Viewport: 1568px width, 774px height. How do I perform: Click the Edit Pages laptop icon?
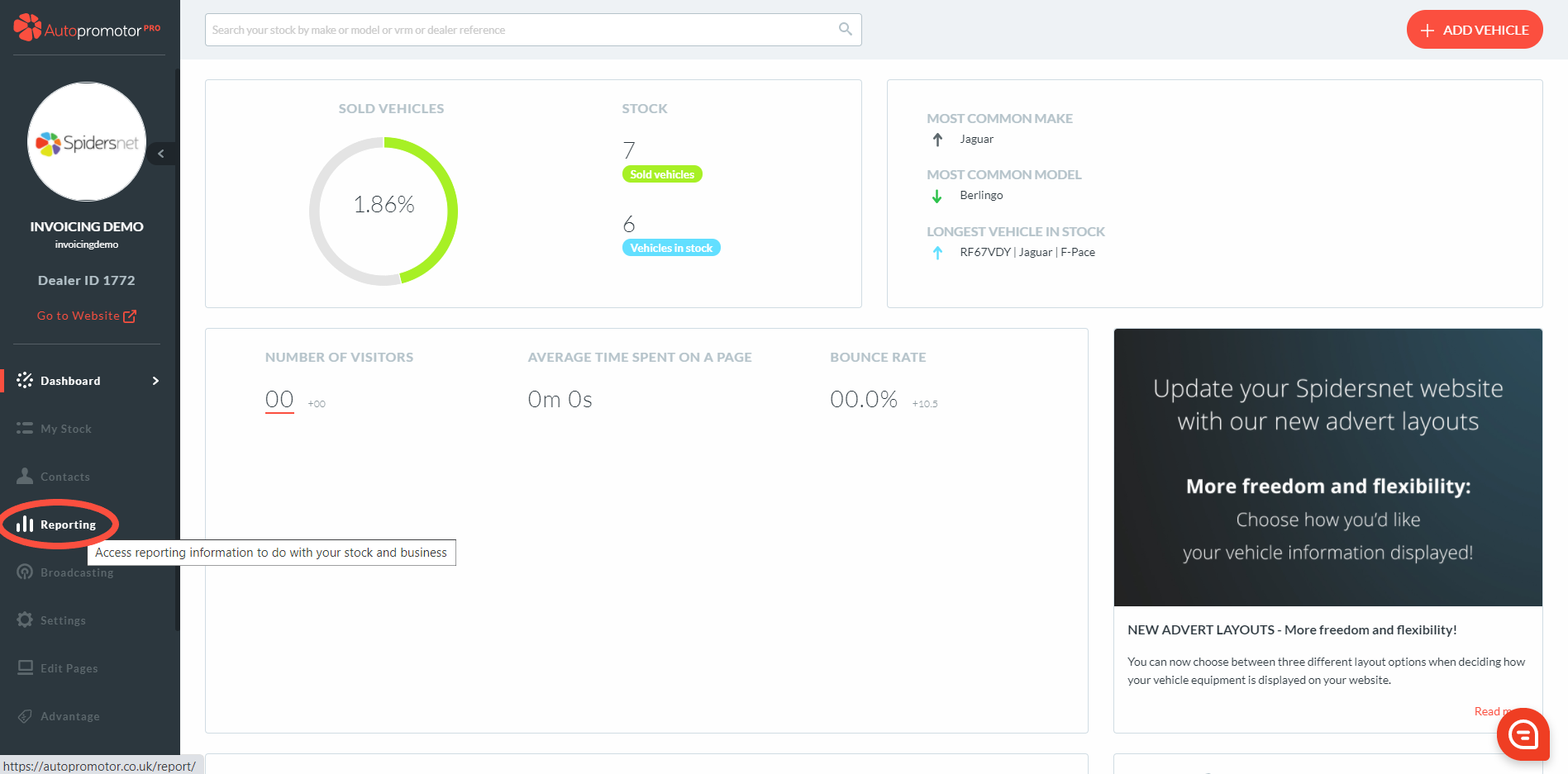tap(25, 667)
